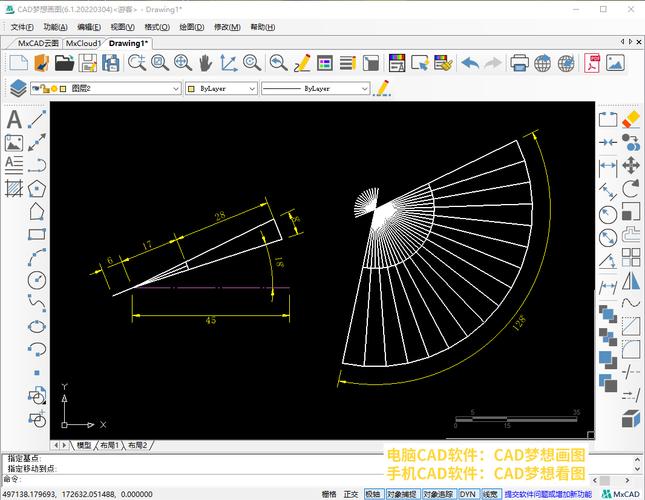Image resolution: width=645 pixels, height=500 pixels.
Task: Click the coordinates readout in status bar
Action: pyautogui.click(x=77, y=494)
